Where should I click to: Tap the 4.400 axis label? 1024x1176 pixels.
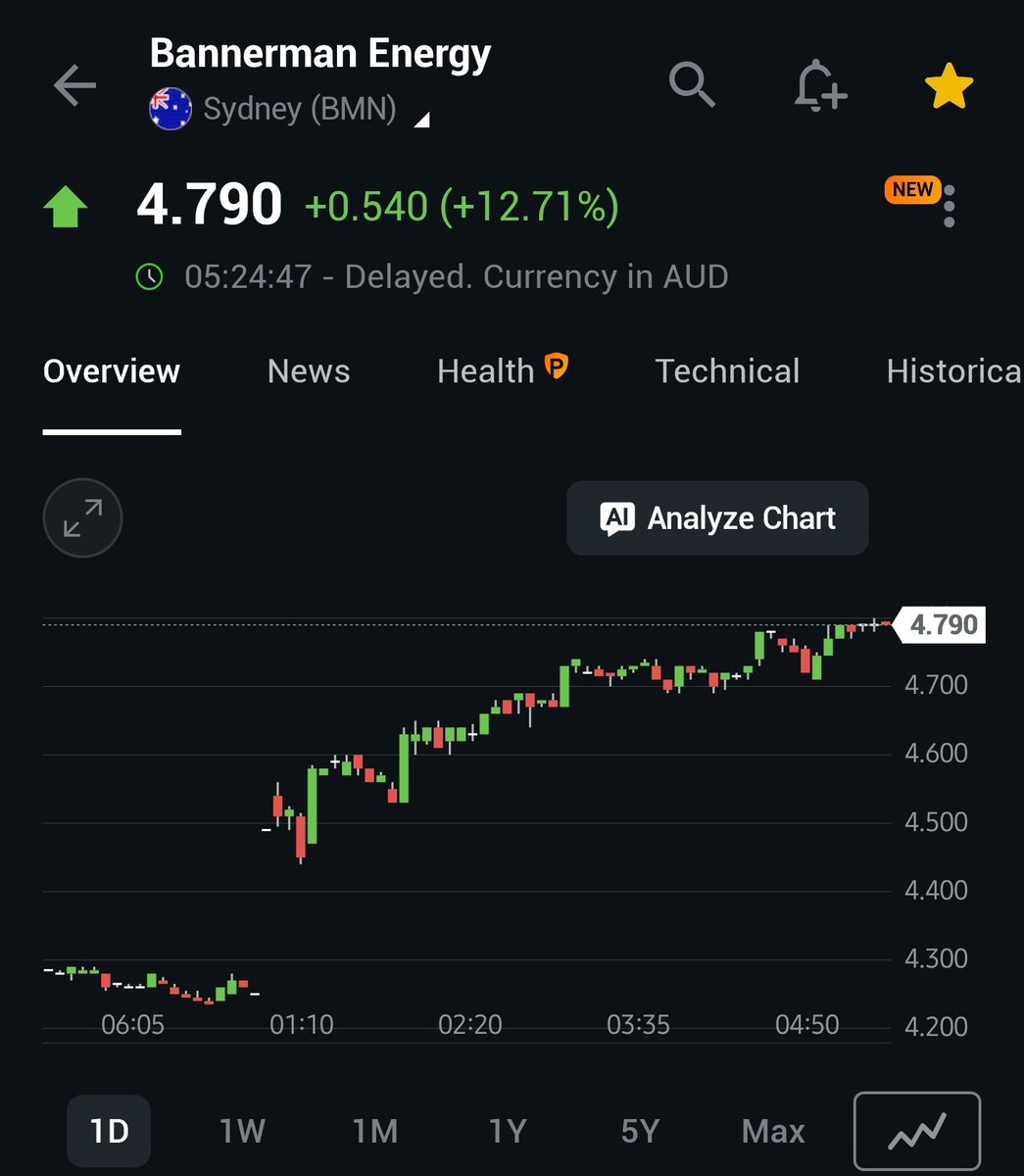(x=935, y=890)
